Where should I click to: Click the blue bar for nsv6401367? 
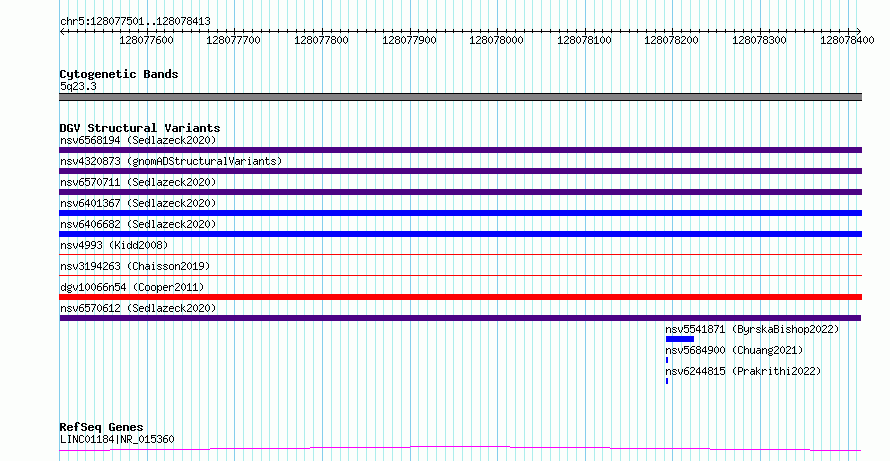click(x=460, y=213)
